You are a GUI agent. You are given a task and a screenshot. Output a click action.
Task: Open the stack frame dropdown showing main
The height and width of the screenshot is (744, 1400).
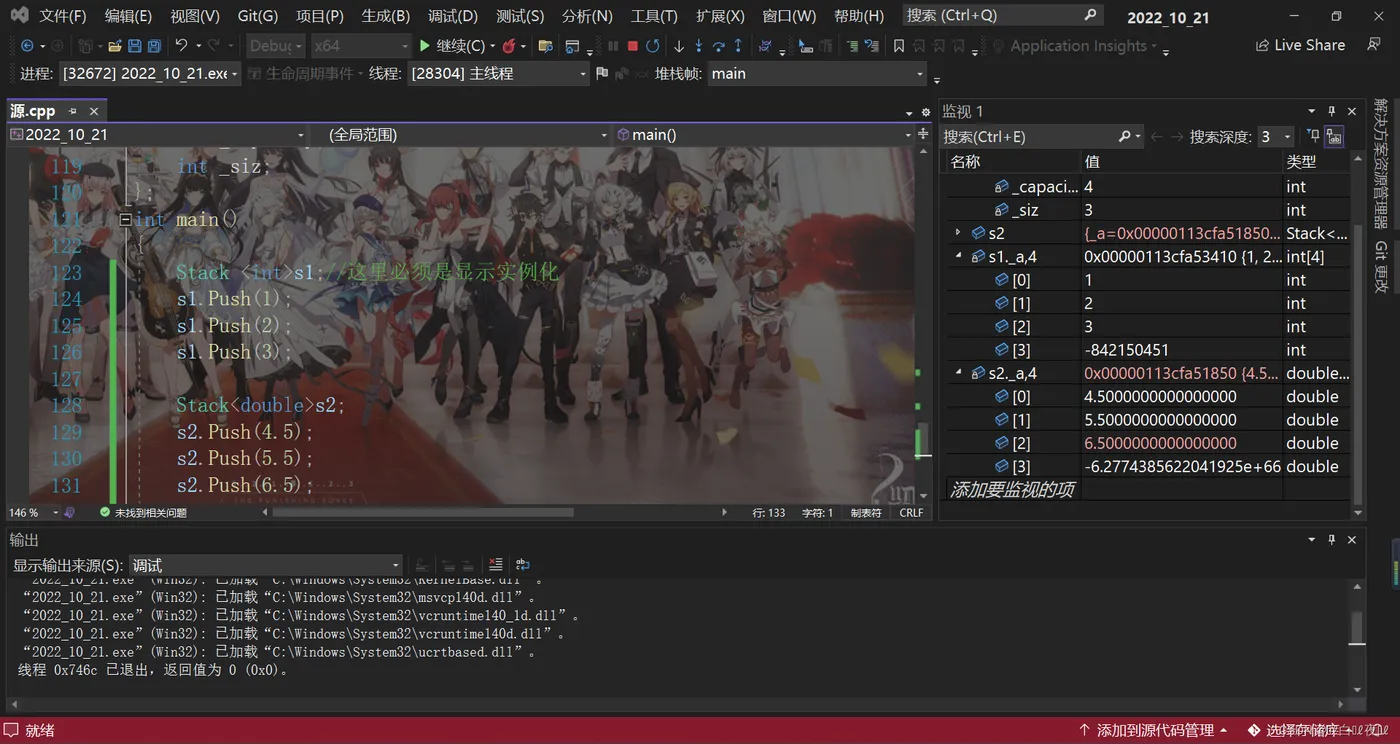(817, 74)
